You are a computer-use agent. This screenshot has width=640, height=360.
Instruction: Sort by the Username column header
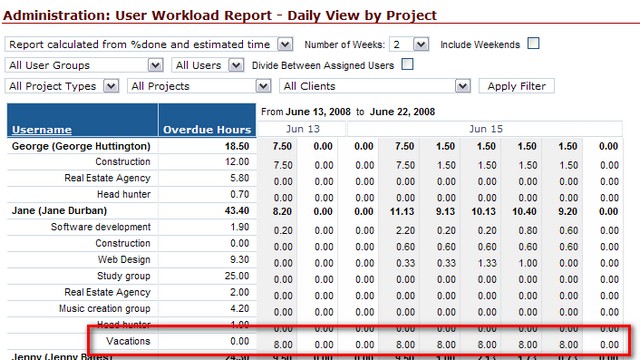(x=42, y=130)
